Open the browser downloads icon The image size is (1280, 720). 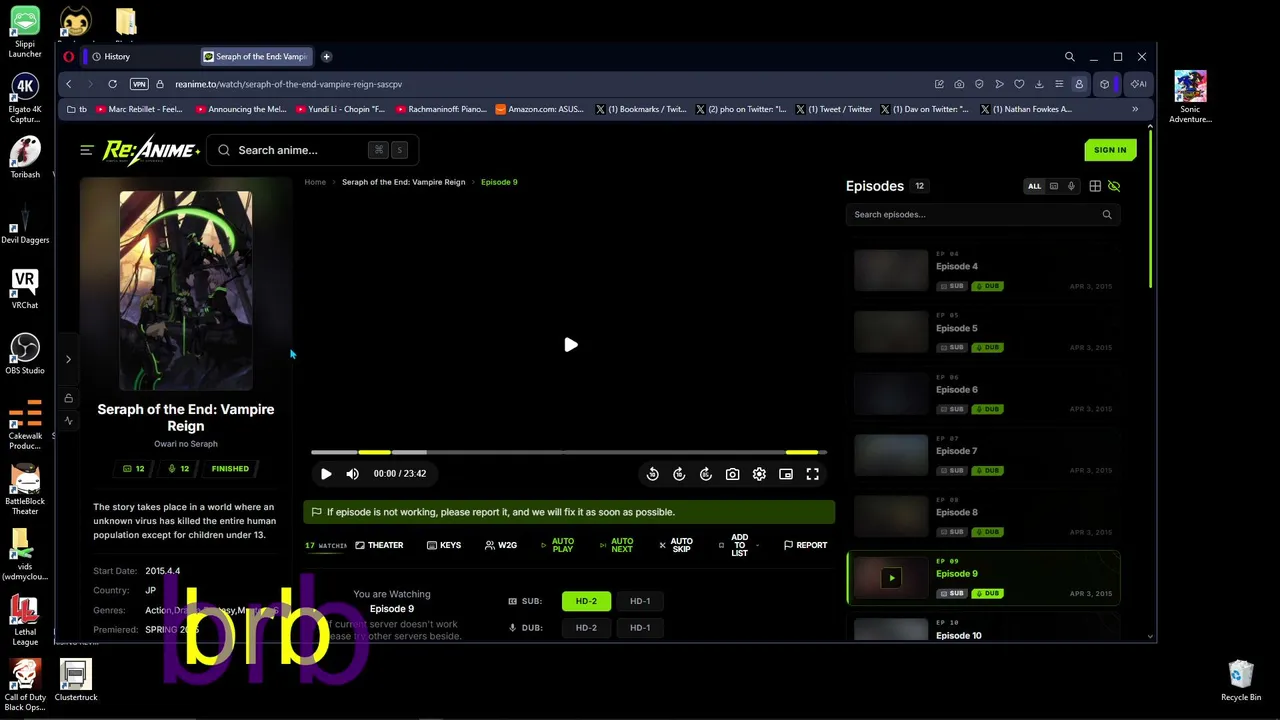(x=1039, y=84)
